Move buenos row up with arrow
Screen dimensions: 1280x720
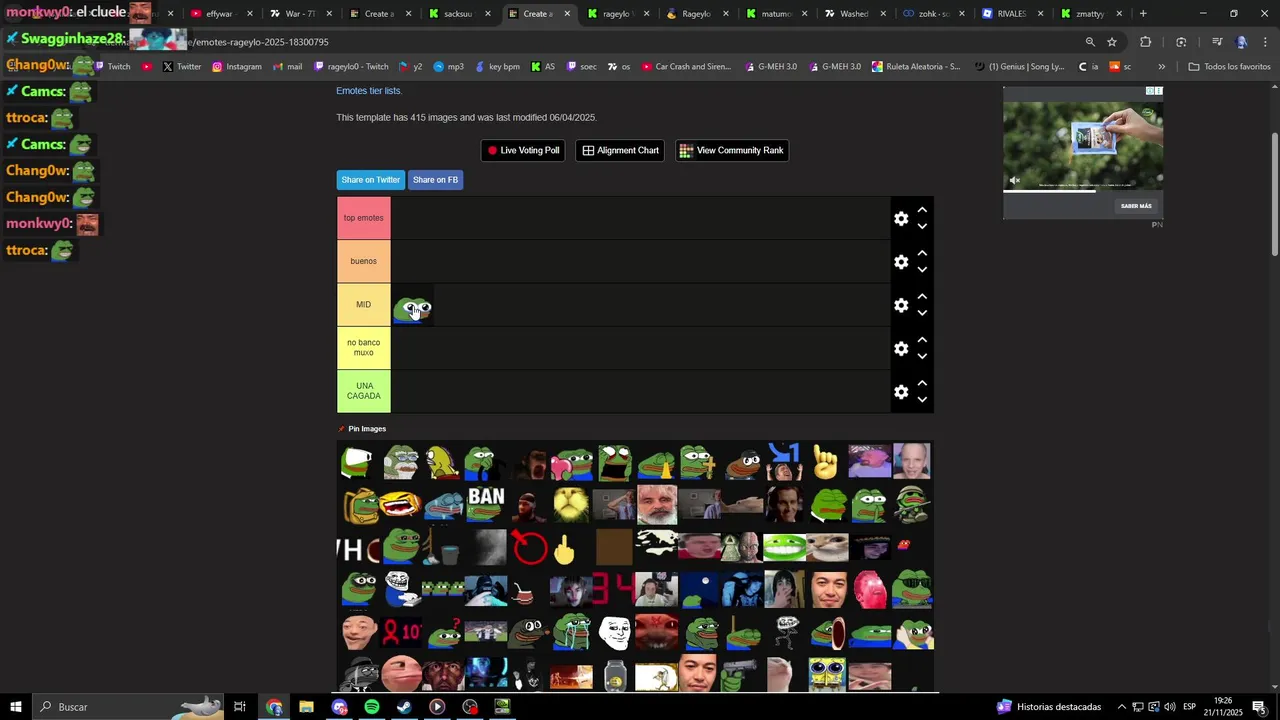click(922, 253)
